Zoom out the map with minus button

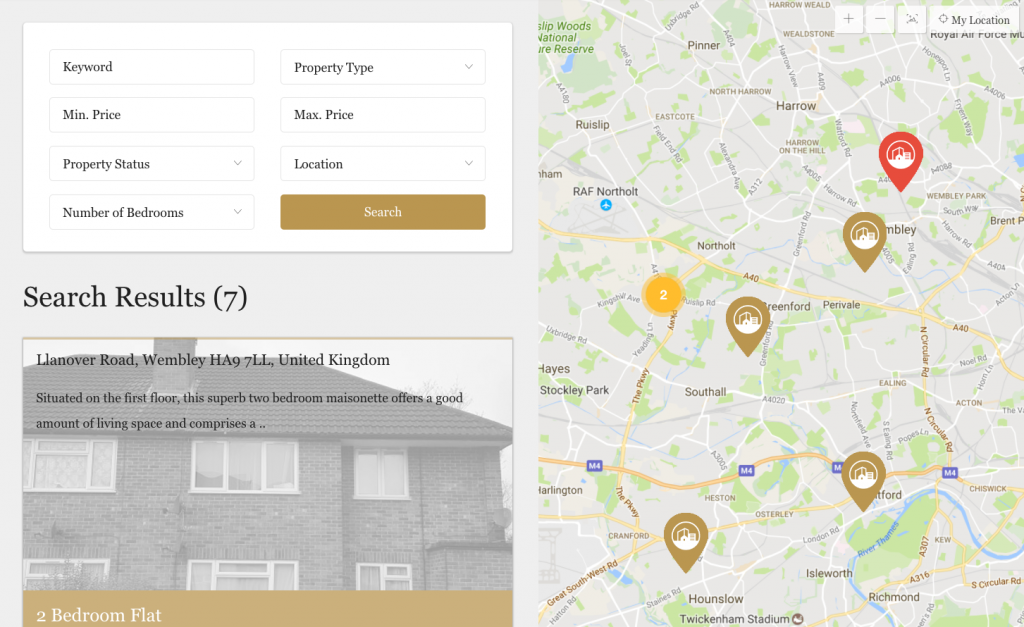pos(880,19)
